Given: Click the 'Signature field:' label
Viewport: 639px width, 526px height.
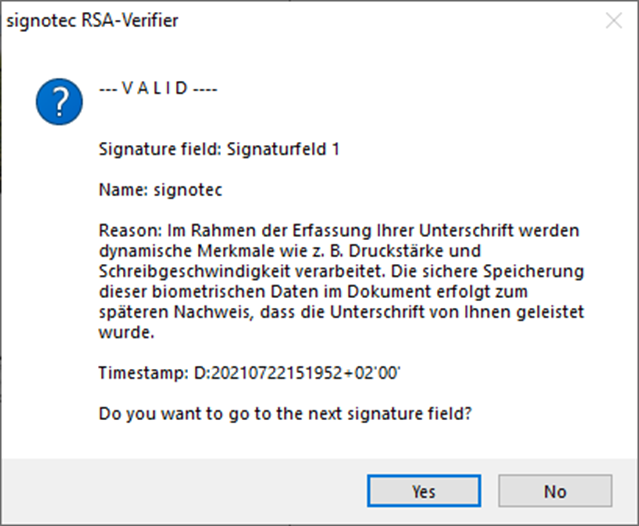Looking at the screenshot, I should coord(161,151).
